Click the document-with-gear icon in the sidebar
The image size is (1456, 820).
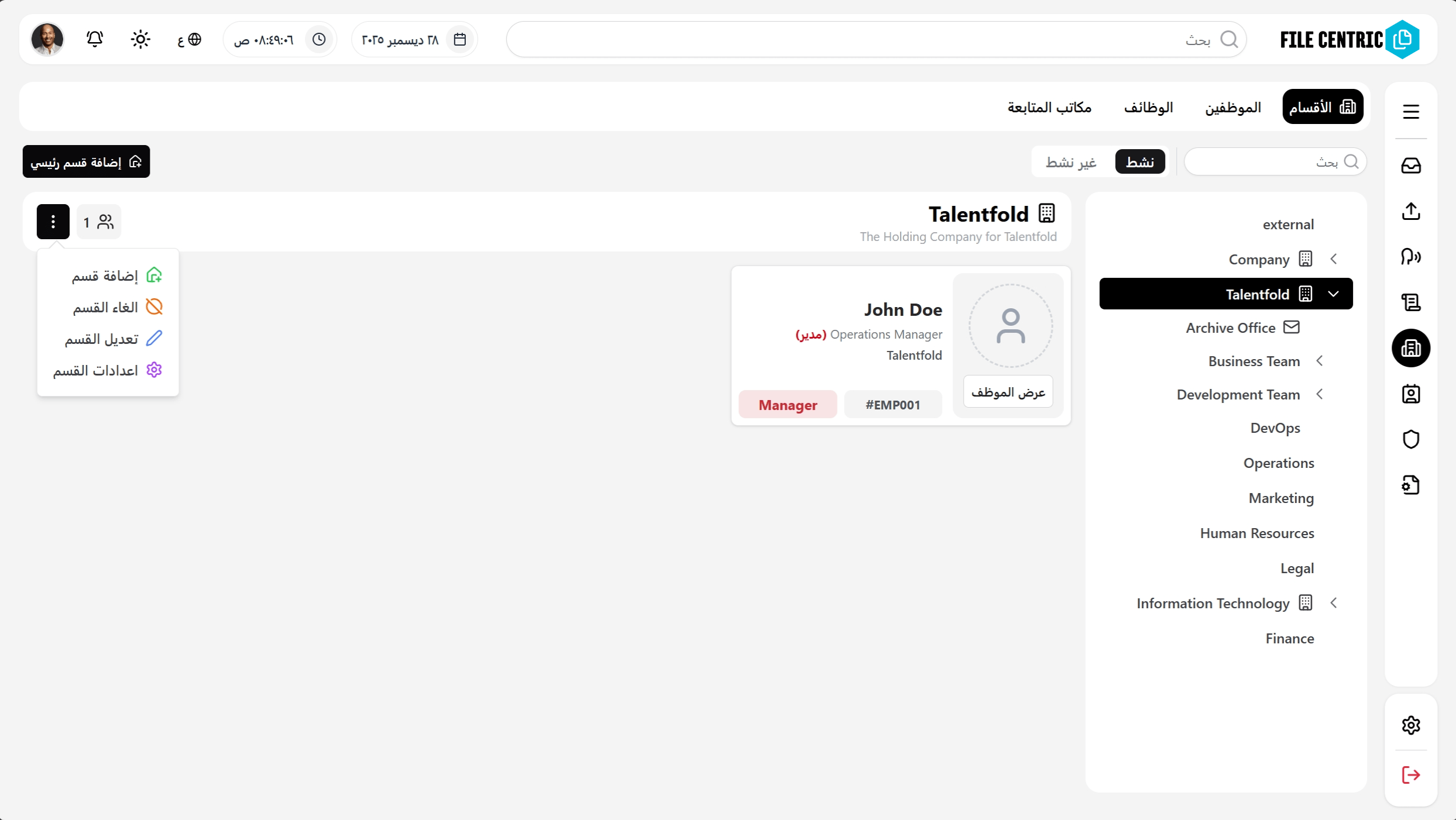click(1410, 484)
